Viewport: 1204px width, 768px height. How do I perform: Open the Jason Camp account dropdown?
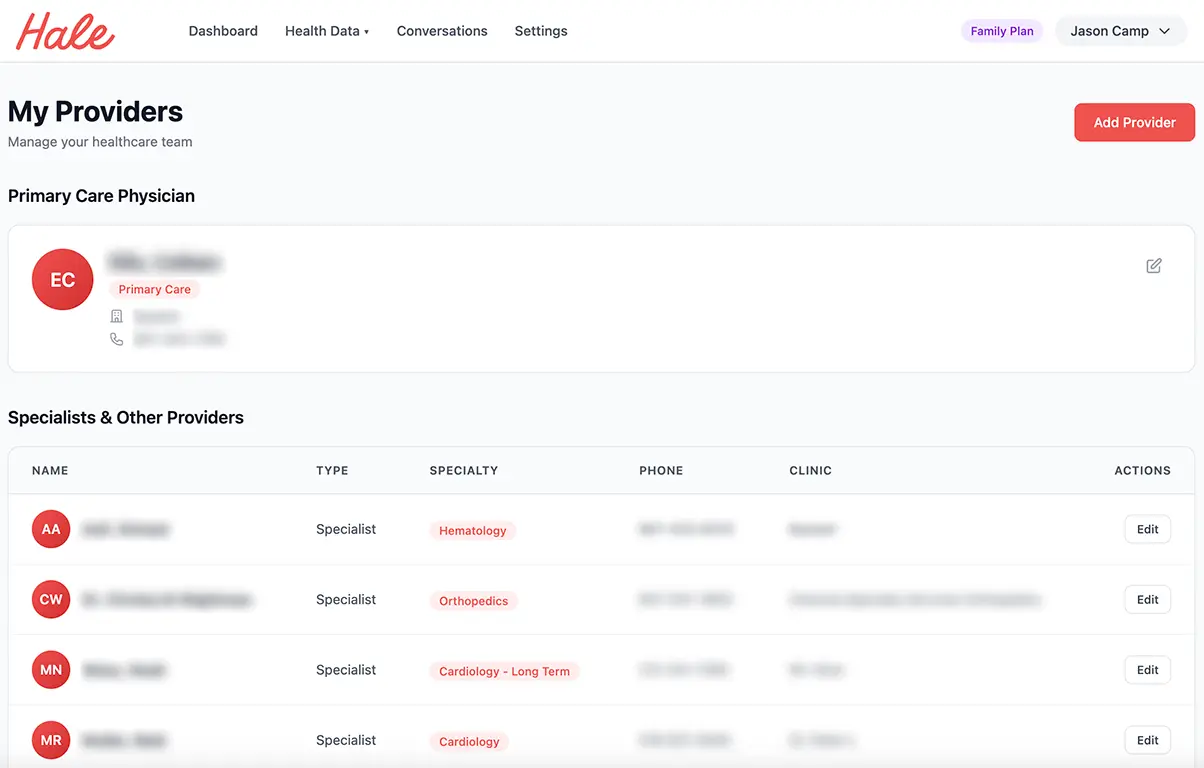[1121, 31]
